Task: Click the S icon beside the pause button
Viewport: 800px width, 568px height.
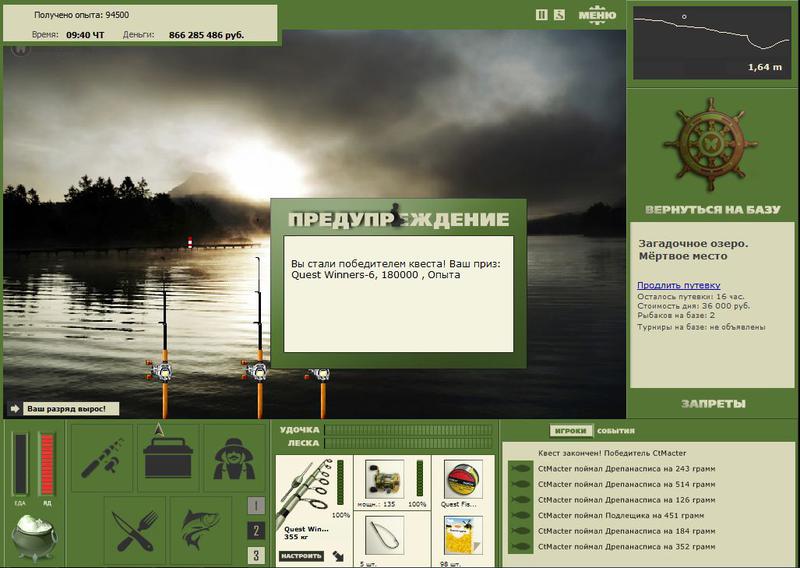Action: point(560,15)
